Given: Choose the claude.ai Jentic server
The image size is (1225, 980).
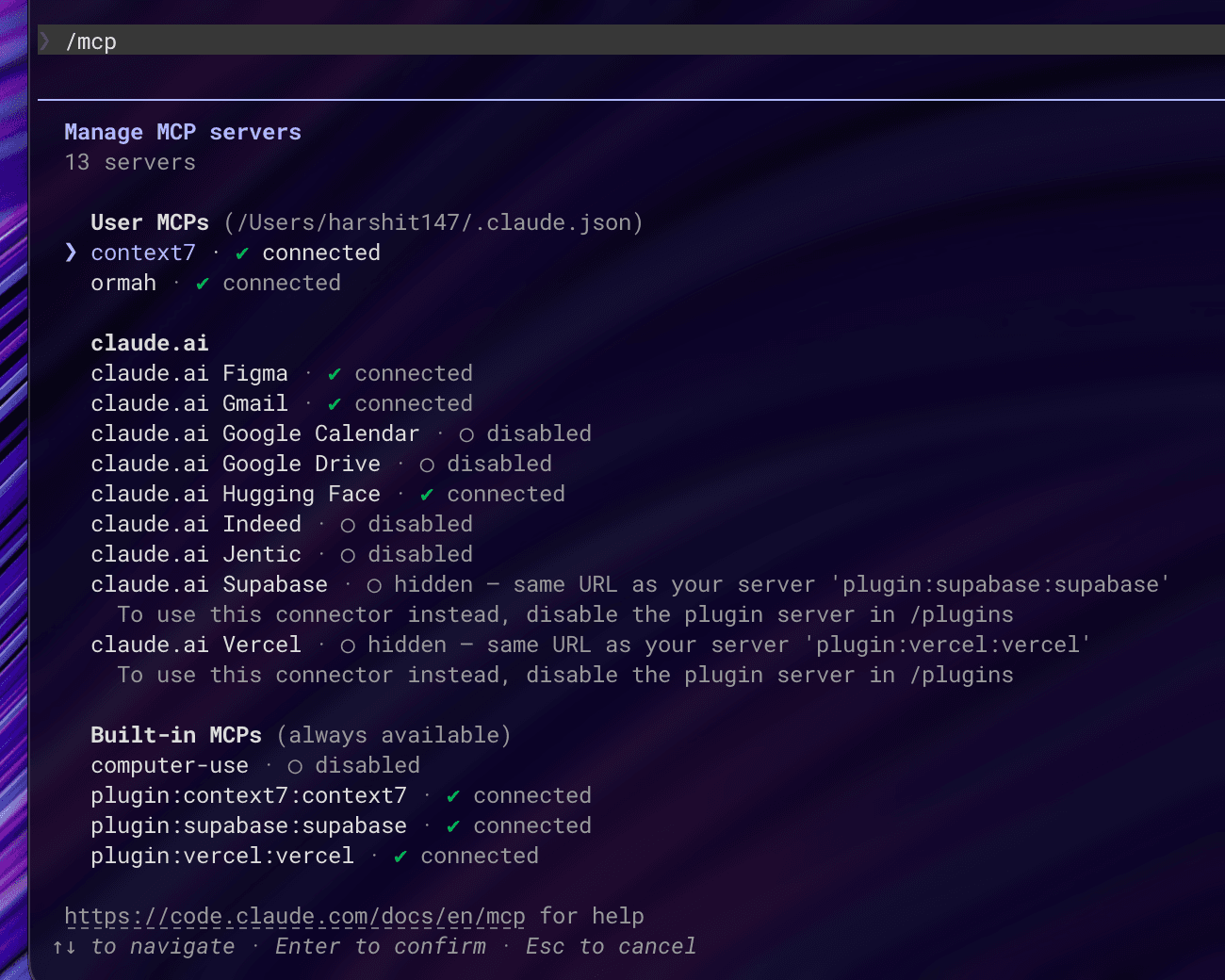Looking at the screenshot, I should click(x=282, y=554).
